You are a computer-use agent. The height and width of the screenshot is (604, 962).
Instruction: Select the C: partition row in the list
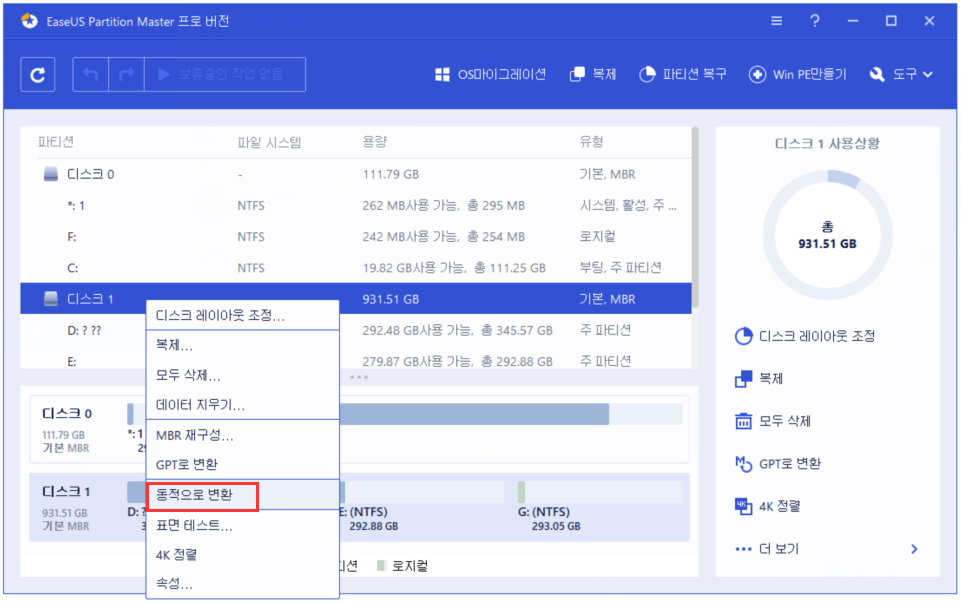click(x=300, y=267)
